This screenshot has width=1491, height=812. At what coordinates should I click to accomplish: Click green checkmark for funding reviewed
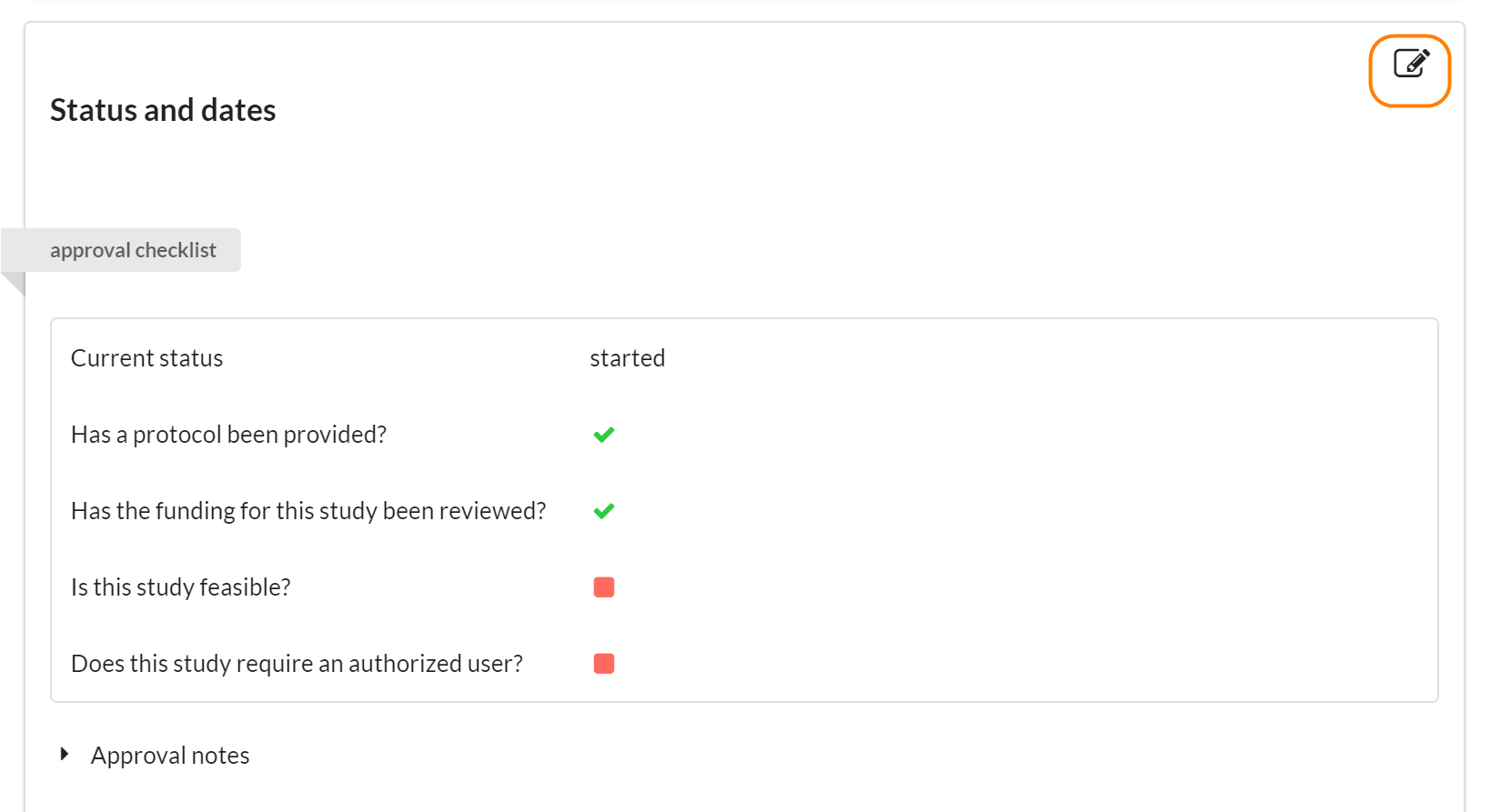click(604, 511)
